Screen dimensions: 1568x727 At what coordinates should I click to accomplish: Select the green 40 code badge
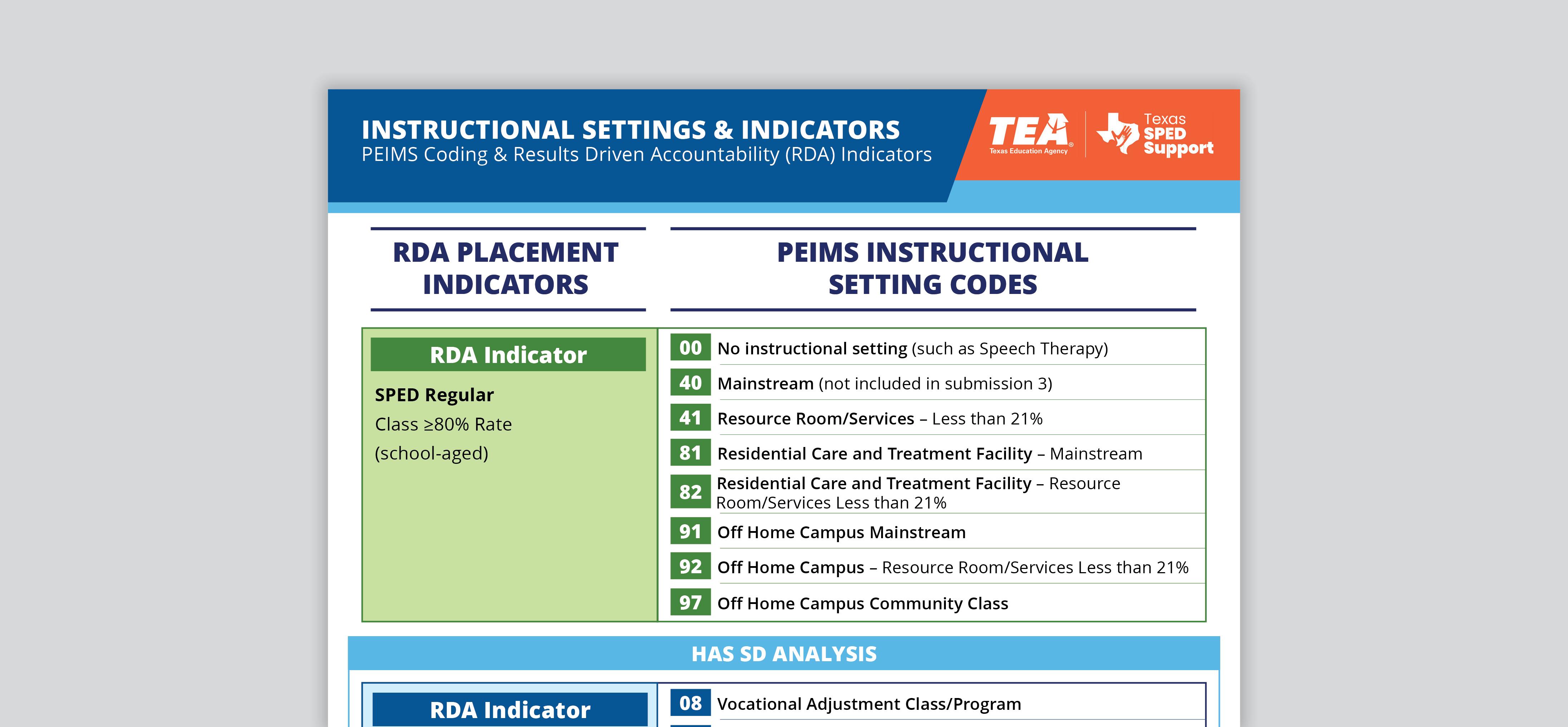[690, 383]
